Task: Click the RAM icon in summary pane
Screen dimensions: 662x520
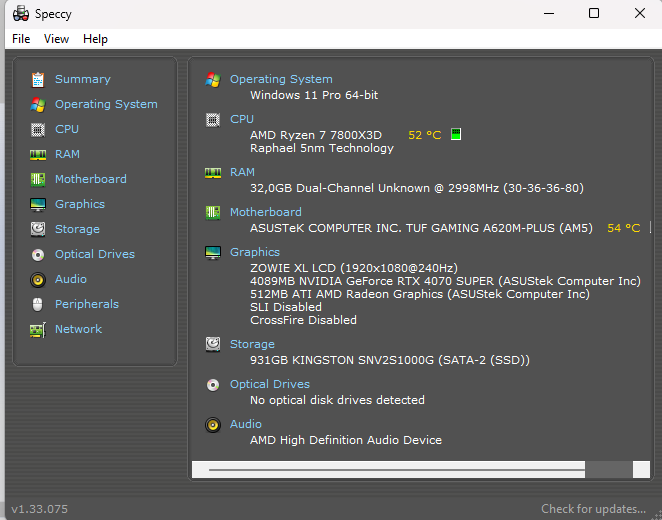Action: (213, 173)
